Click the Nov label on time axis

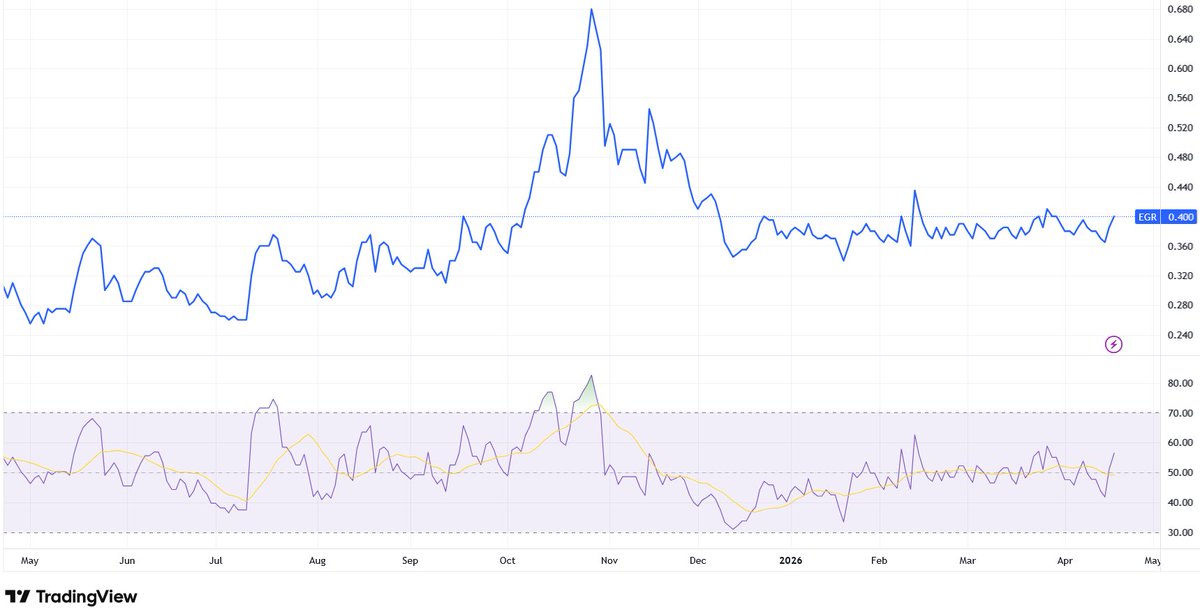(x=609, y=562)
